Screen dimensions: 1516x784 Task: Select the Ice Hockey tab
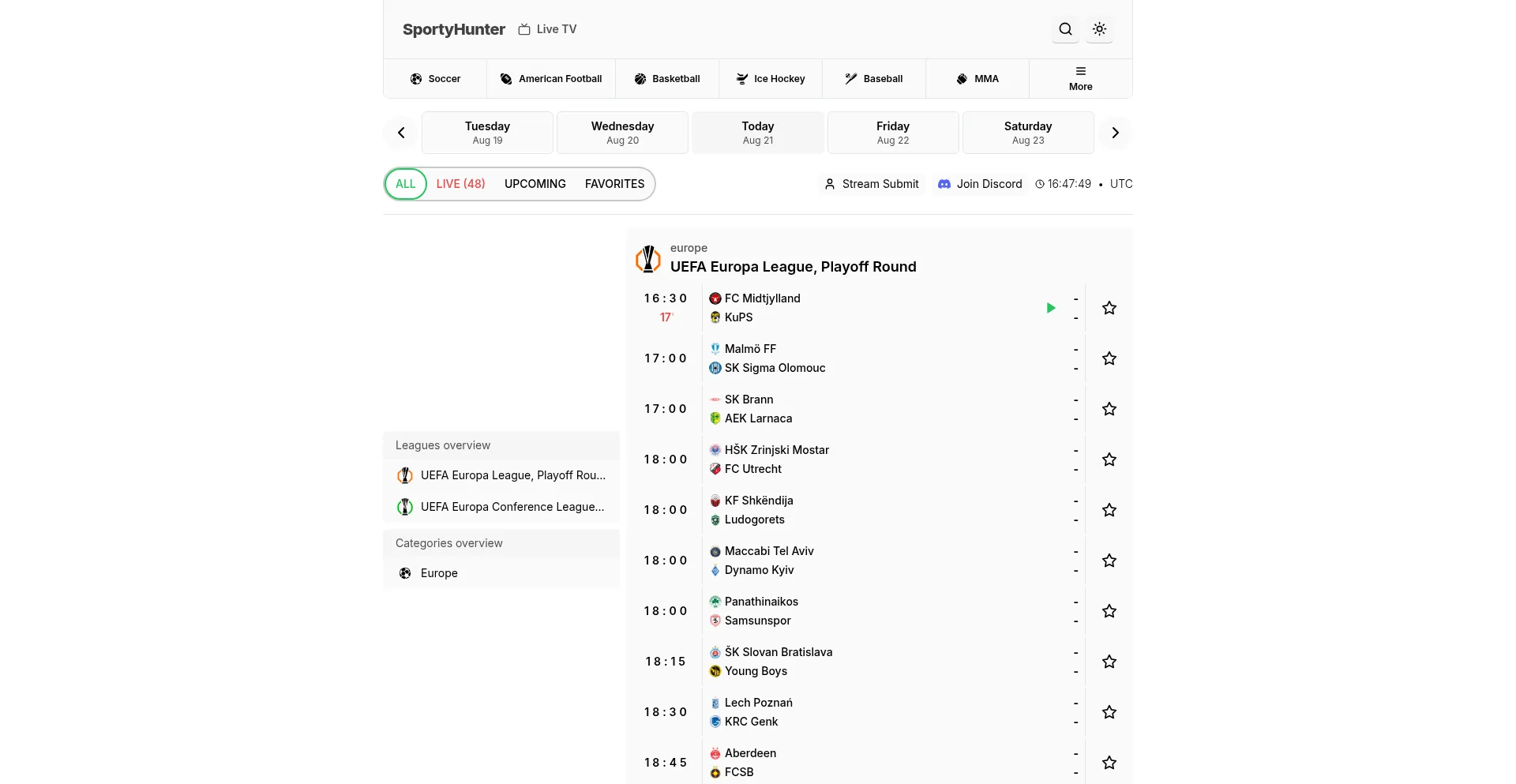[x=771, y=79]
